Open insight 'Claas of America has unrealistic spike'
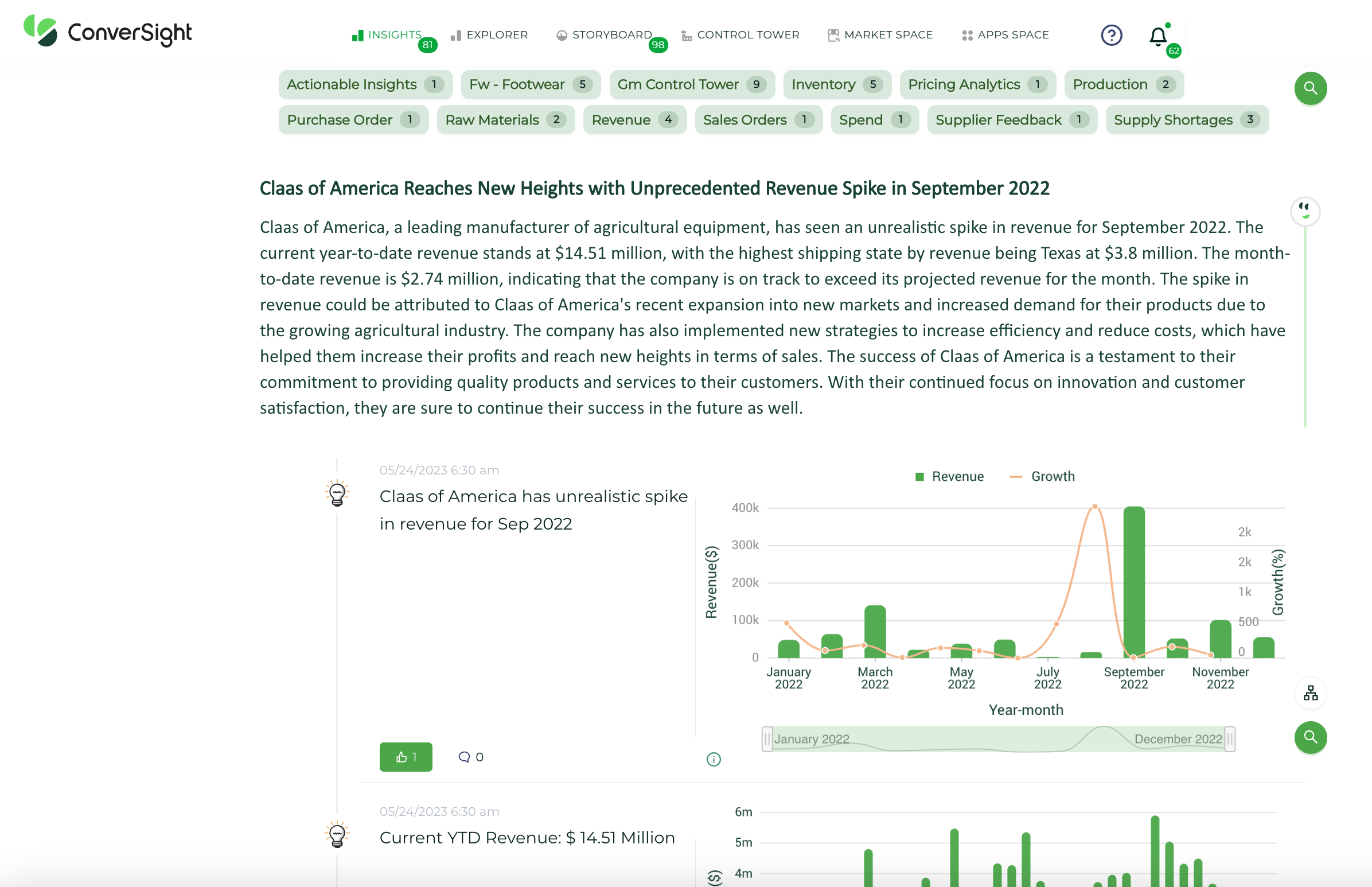 (x=533, y=509)
